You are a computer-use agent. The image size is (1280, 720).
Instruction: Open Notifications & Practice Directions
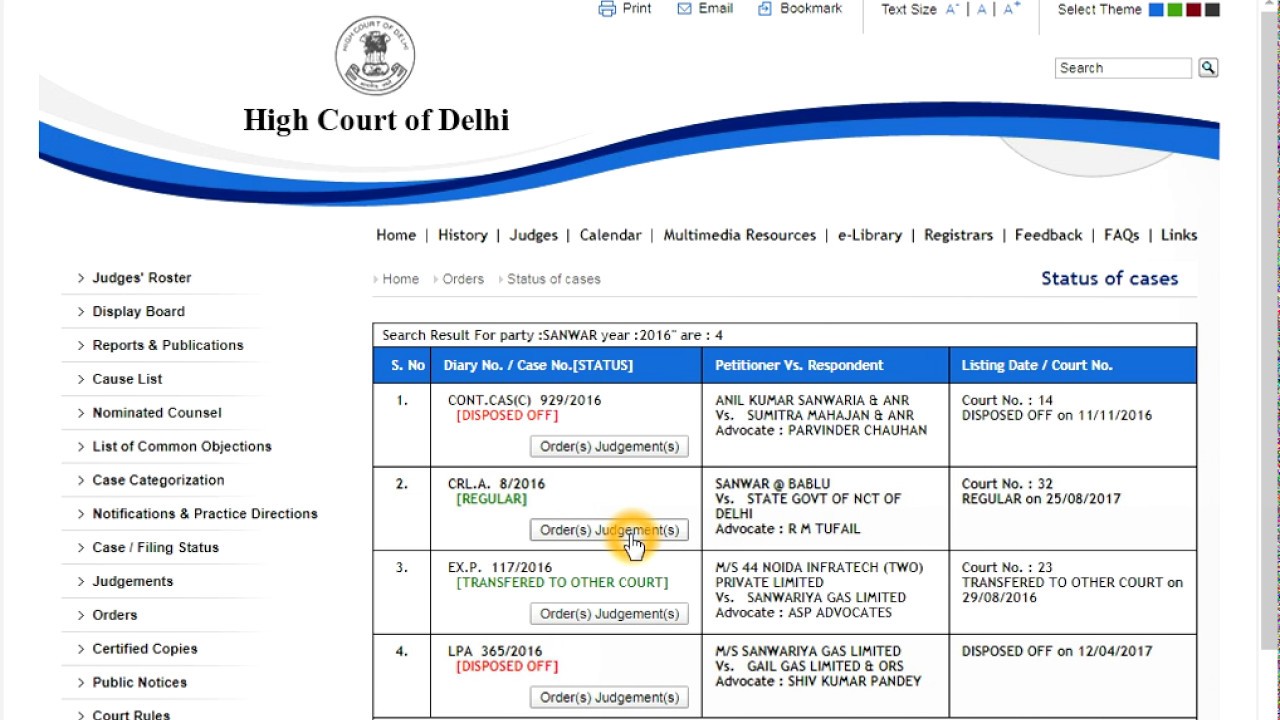tap(205, 514)
